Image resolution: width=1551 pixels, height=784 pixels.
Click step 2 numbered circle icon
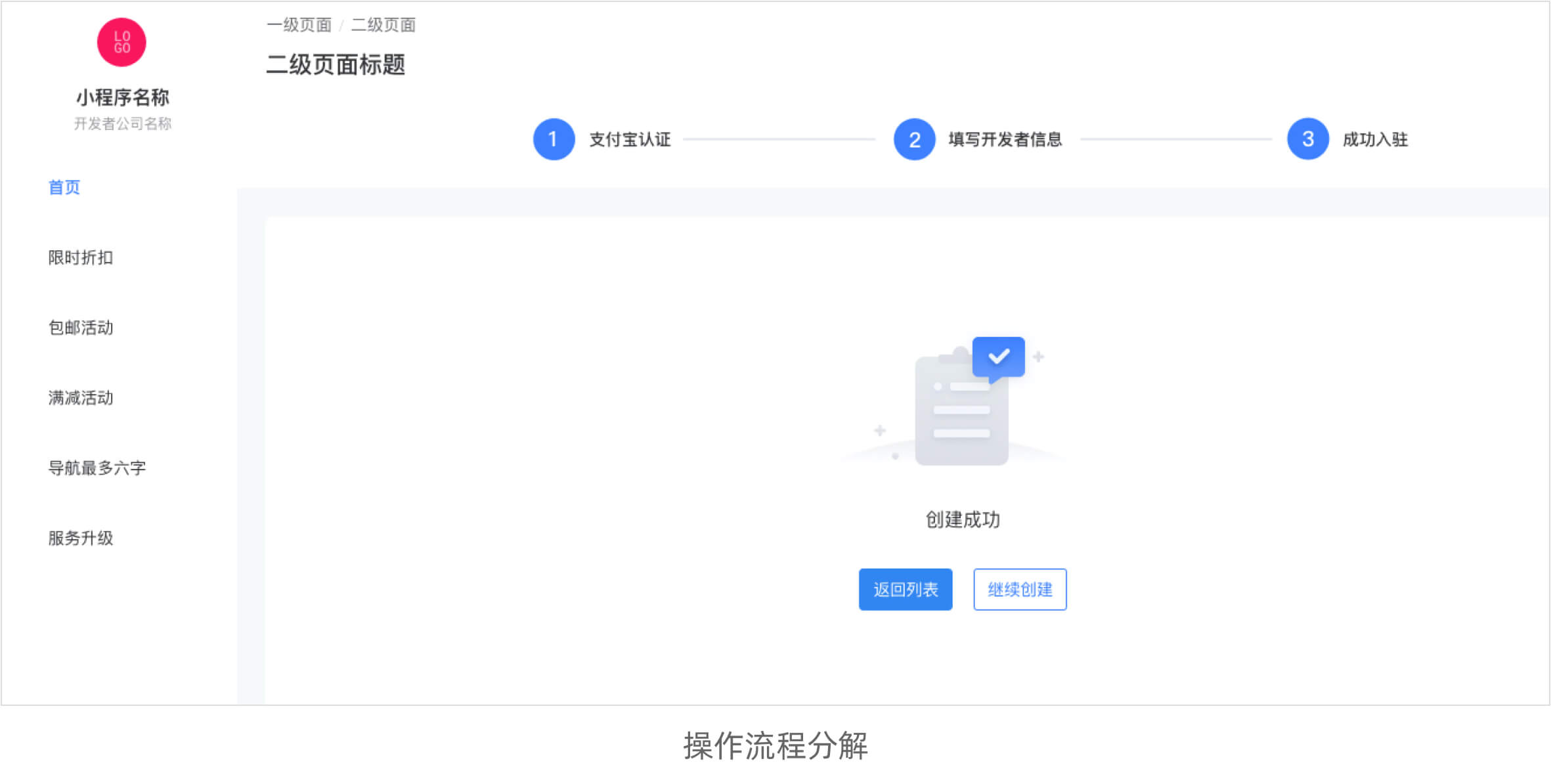click(x=914, y=139)
